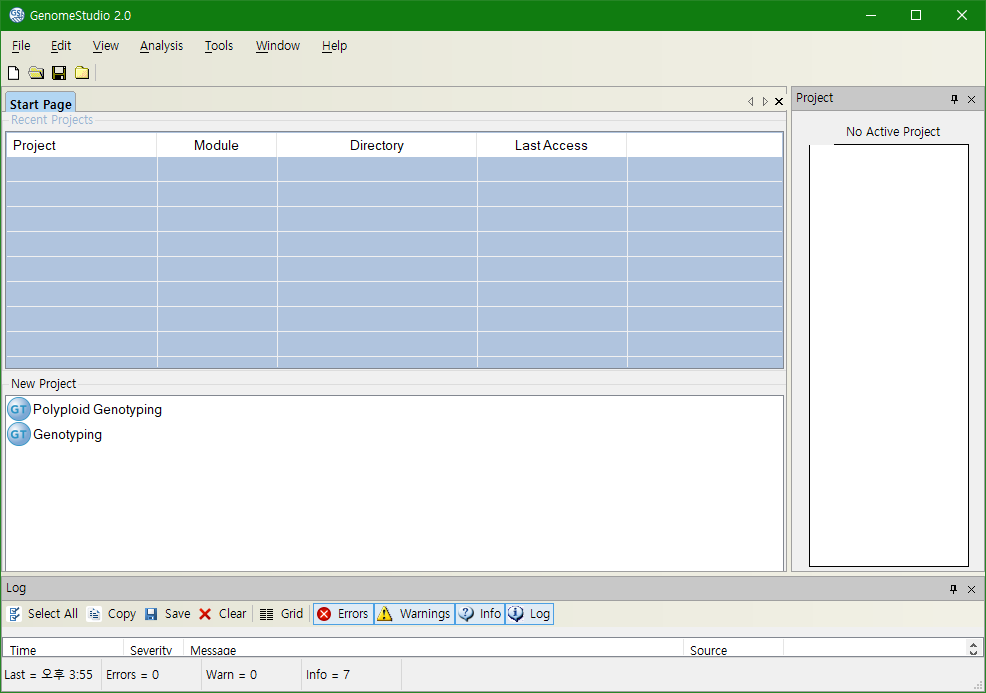This screenshot has width=986, height=693.
Task: Click the Open Project folder icon
Action: pyautogui.click(x=36, y=73)
